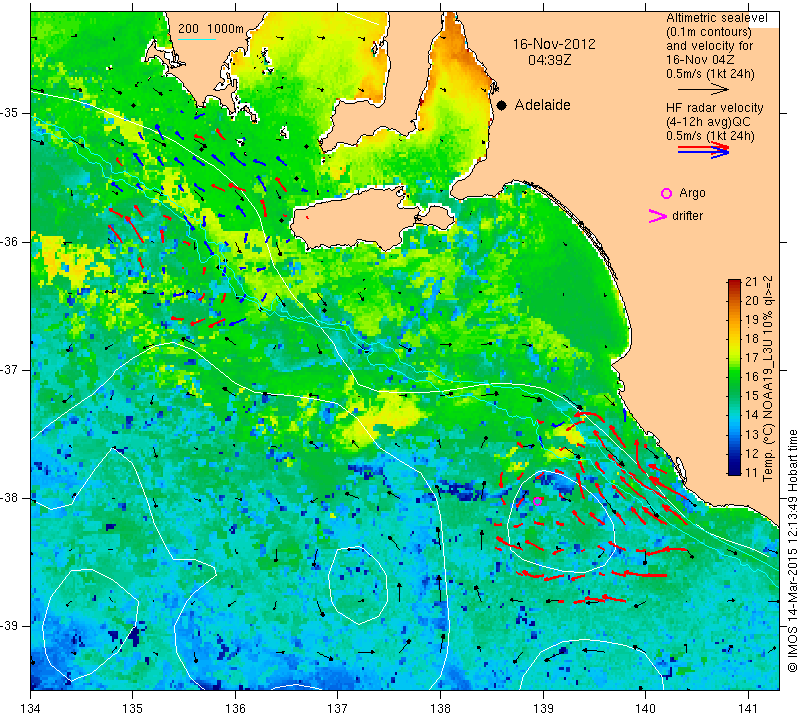Click the Adelaide city marker dot
The image size is (800, 720).
[x=502, y=105]
